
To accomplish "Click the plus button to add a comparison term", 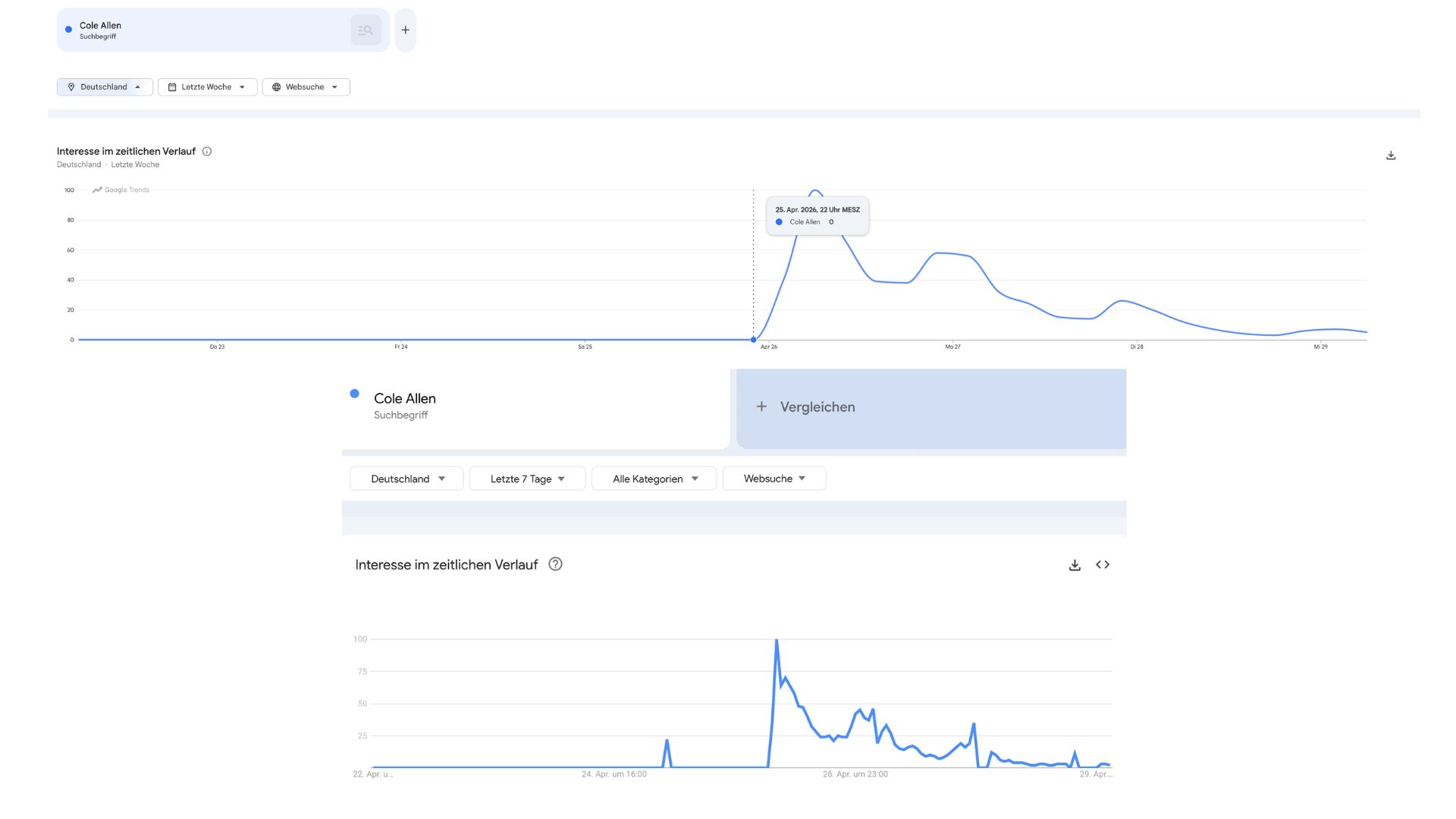I will click(x=405, y=30).
